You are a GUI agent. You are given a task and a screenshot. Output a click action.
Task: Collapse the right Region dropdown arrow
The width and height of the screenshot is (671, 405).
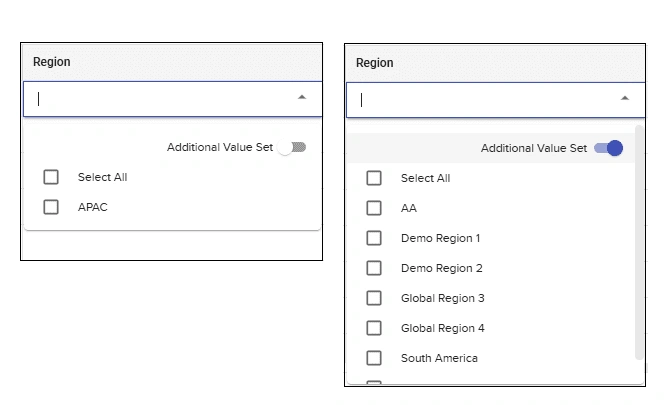pos(625,98)
